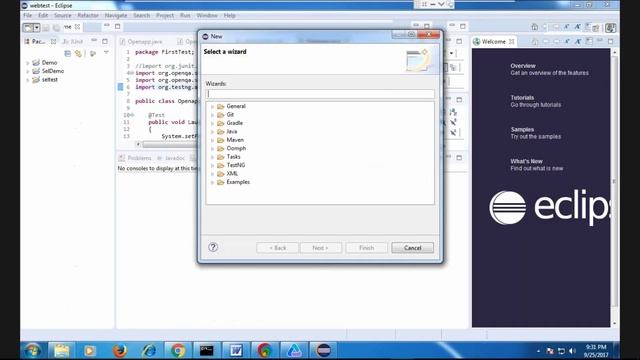Select the Tasks wizard category
The image size is (640, 360).
click(233, 157)
